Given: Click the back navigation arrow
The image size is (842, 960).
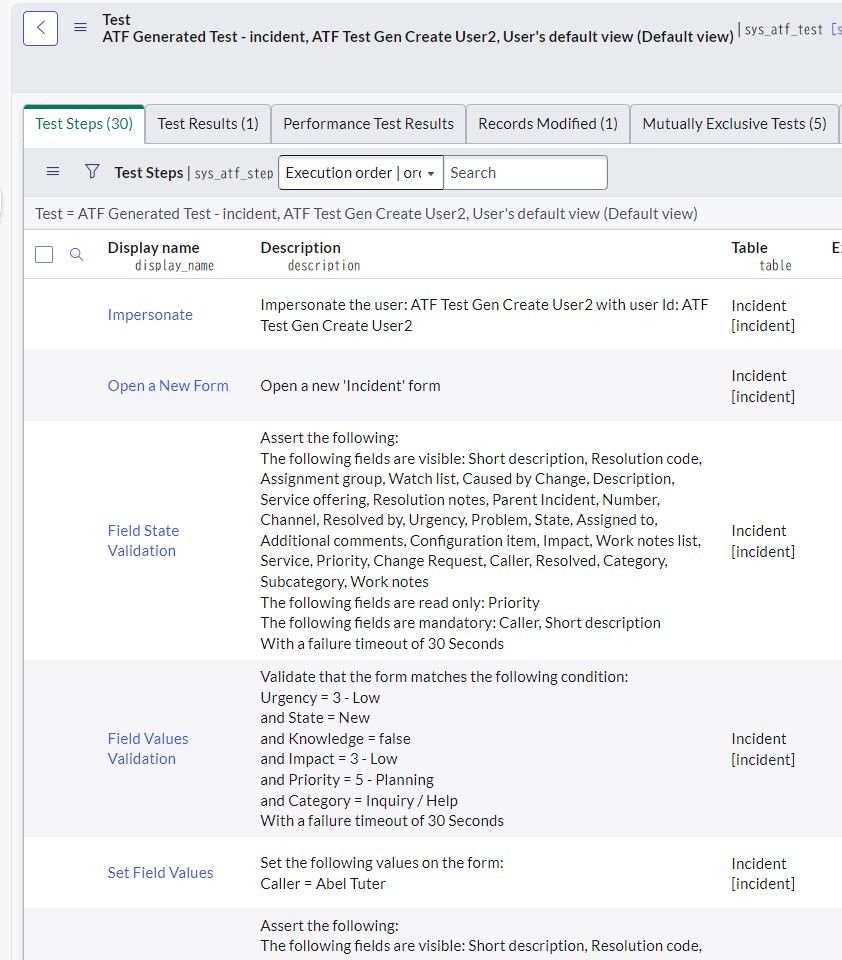Looking at the screenshot, I should coord(41,27).
